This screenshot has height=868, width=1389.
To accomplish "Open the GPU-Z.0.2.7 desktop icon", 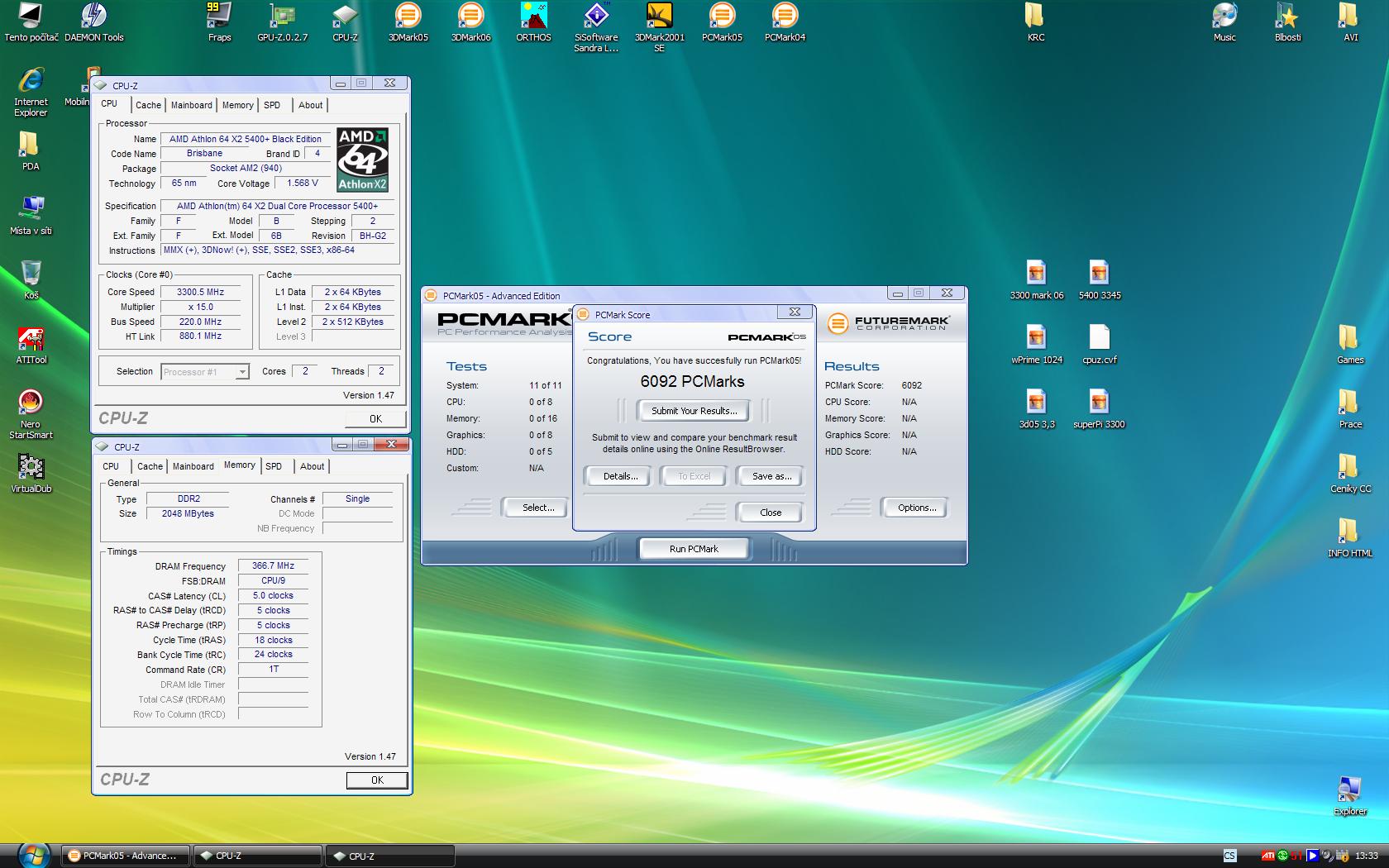I will click(282, 22).
